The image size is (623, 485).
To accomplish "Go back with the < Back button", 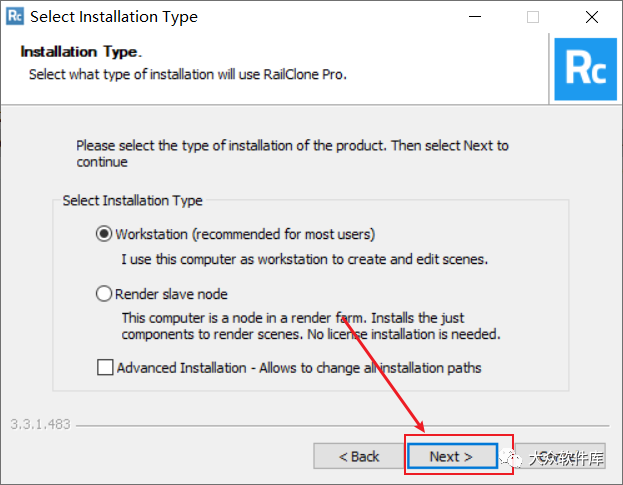I will pyautogui.click(x=359, y=456).
